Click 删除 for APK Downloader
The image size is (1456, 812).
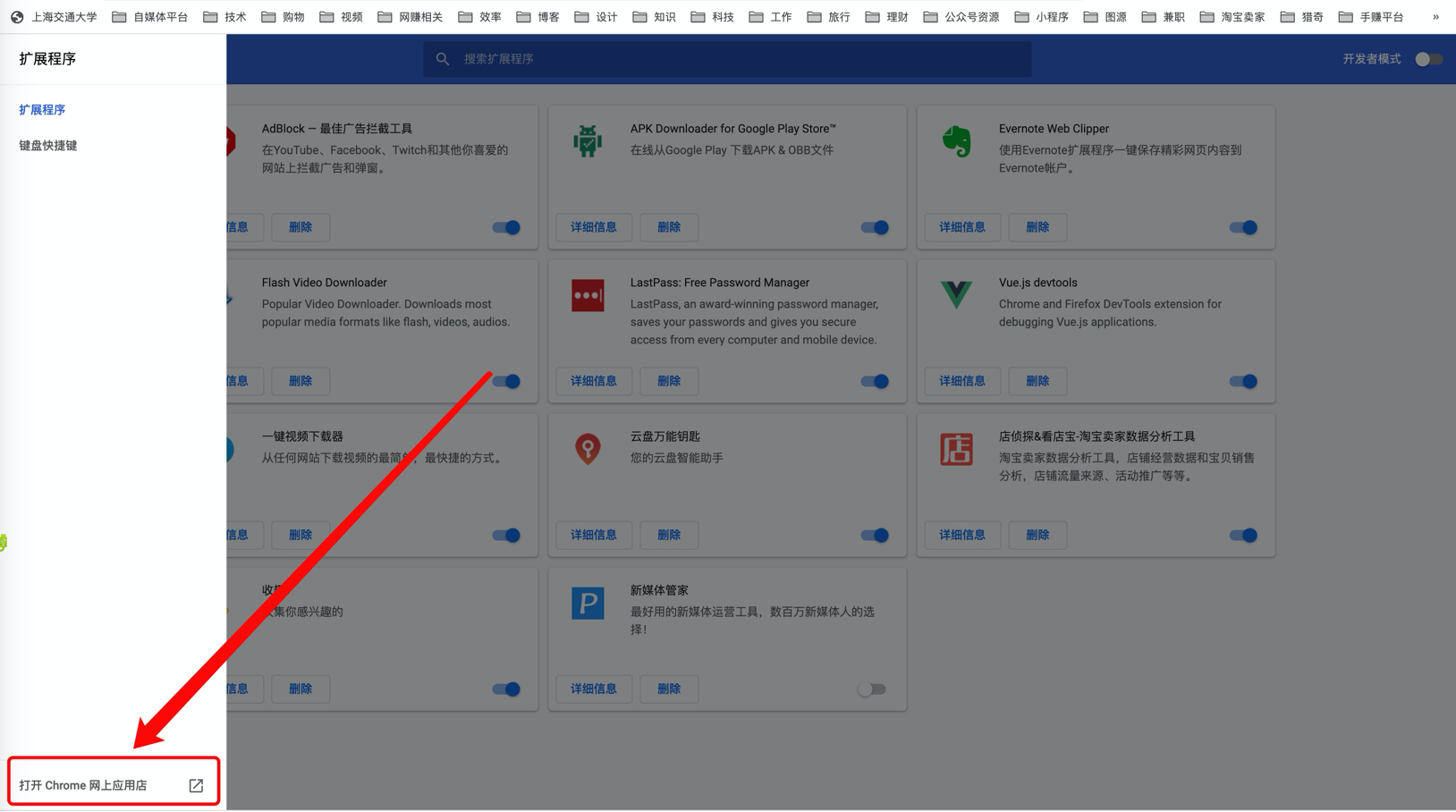coord(669,227)
